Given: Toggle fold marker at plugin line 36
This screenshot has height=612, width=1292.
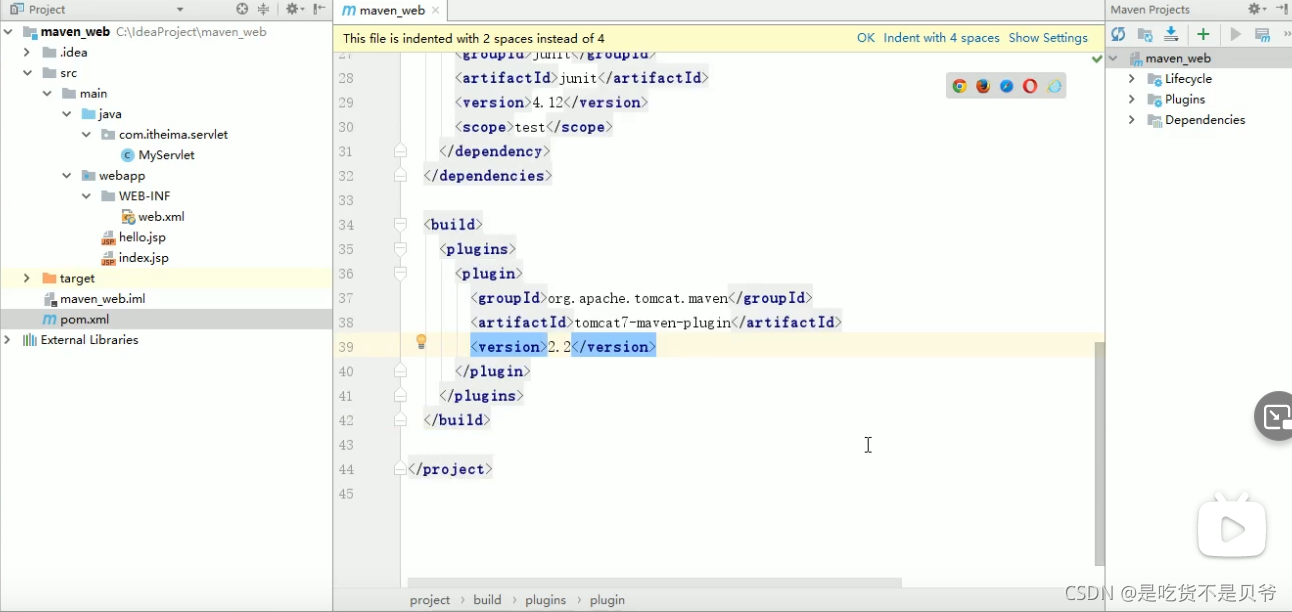Looking at the screenshot, I should (400, 273).
